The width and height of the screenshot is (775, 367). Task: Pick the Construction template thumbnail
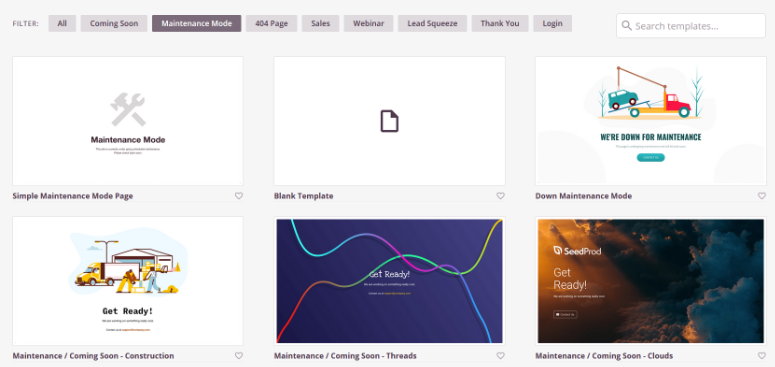[128, 281]
